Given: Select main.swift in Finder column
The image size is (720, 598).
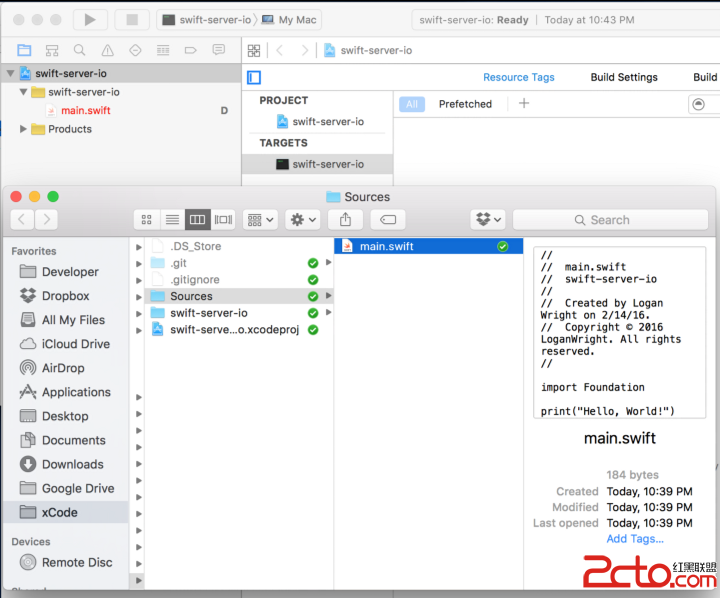Looking at the screenshot, I should pyautogui.click(x=428, y=246).
